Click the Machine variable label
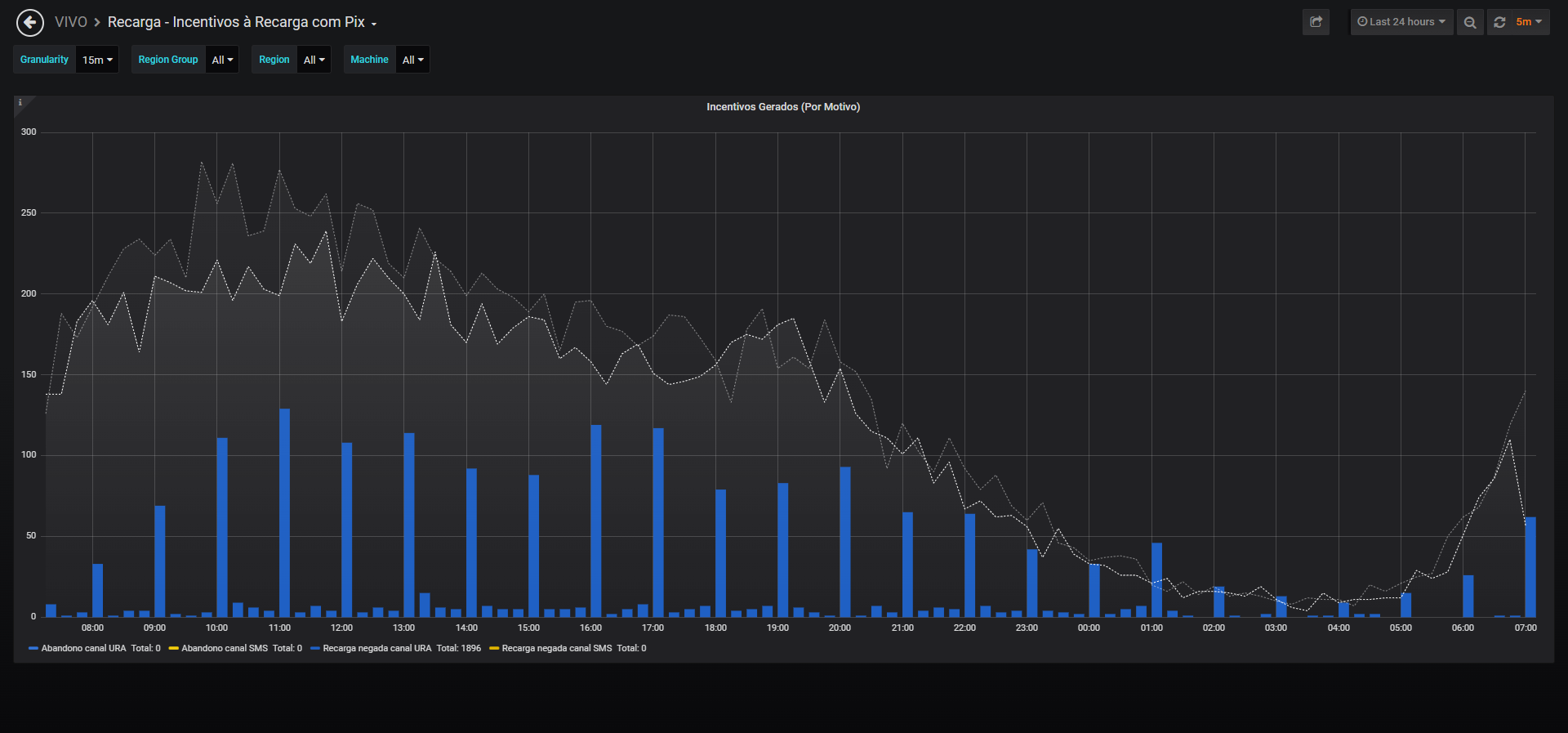Image resolution: width=1568 pixels, height=733 pixels. (x=369, y=60)
